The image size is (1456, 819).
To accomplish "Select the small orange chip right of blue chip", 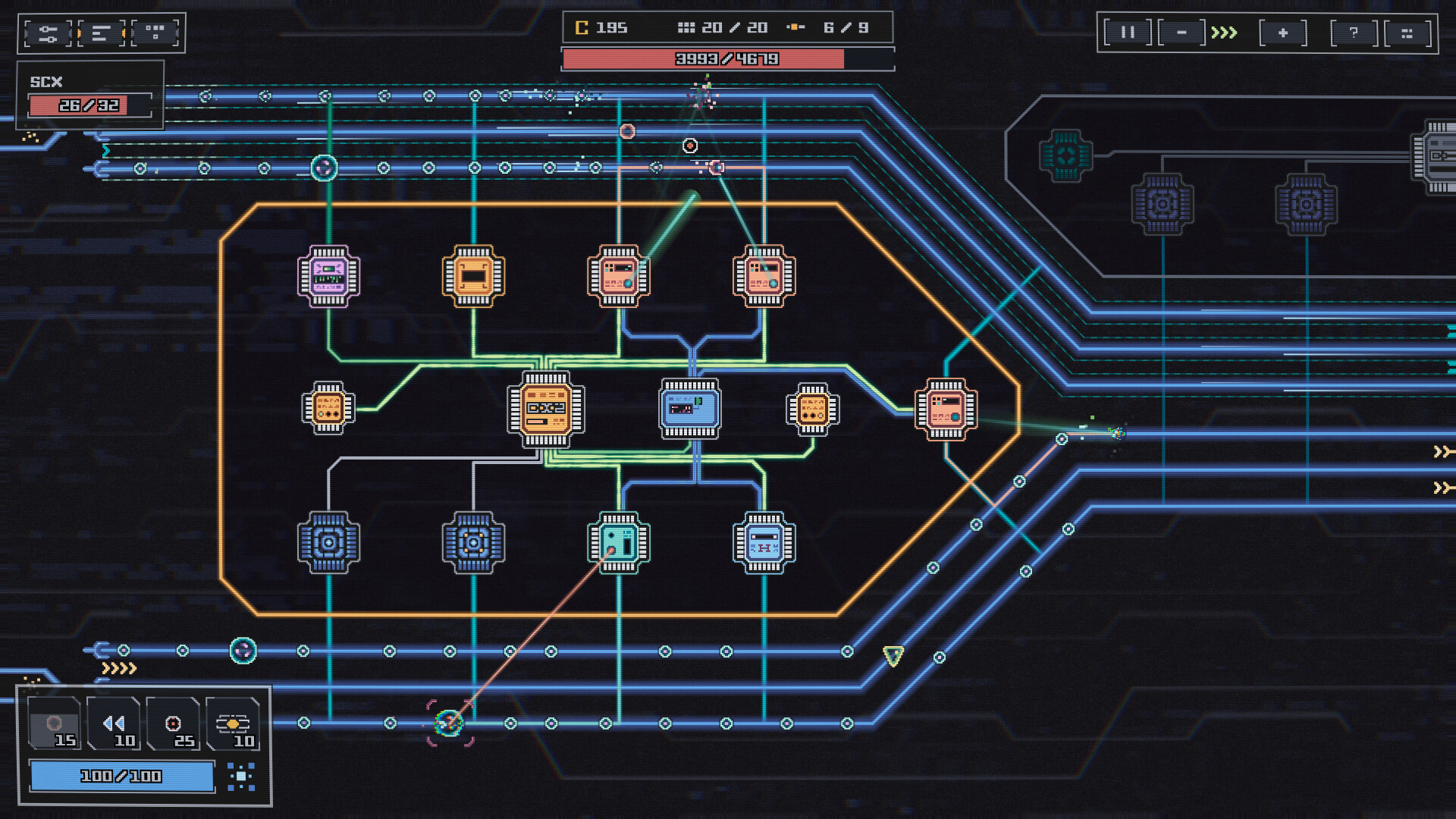I will point(812,409).
